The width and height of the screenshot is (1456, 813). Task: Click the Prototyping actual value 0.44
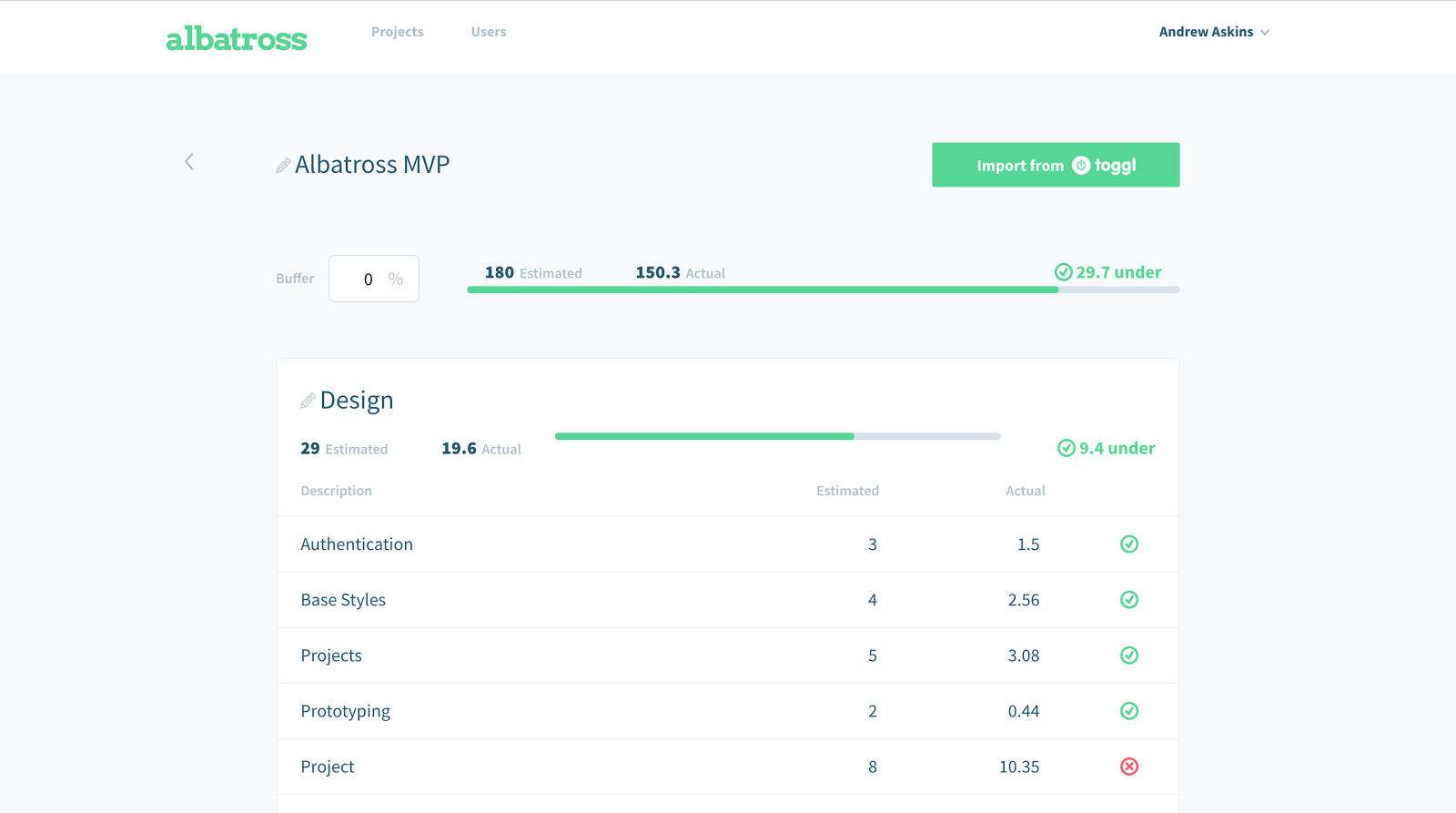[x=1024, y=711]
